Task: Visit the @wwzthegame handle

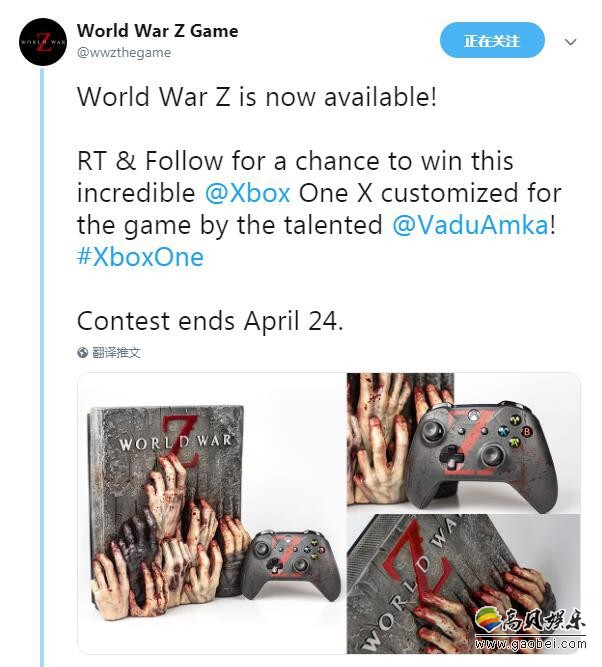Action: point(124,52)
